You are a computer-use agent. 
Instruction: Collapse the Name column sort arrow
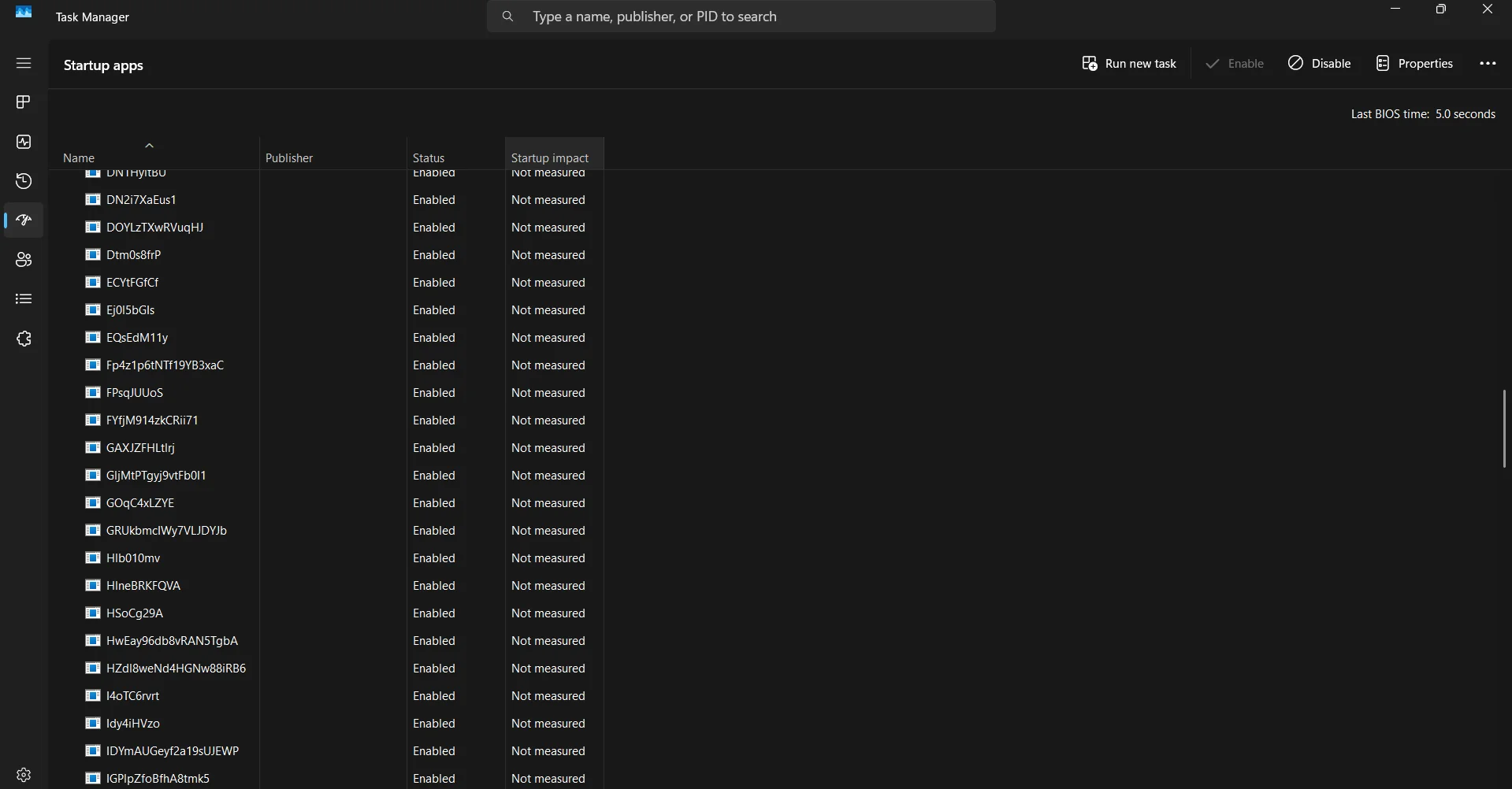pyautogui.click(x=150, y=146)
